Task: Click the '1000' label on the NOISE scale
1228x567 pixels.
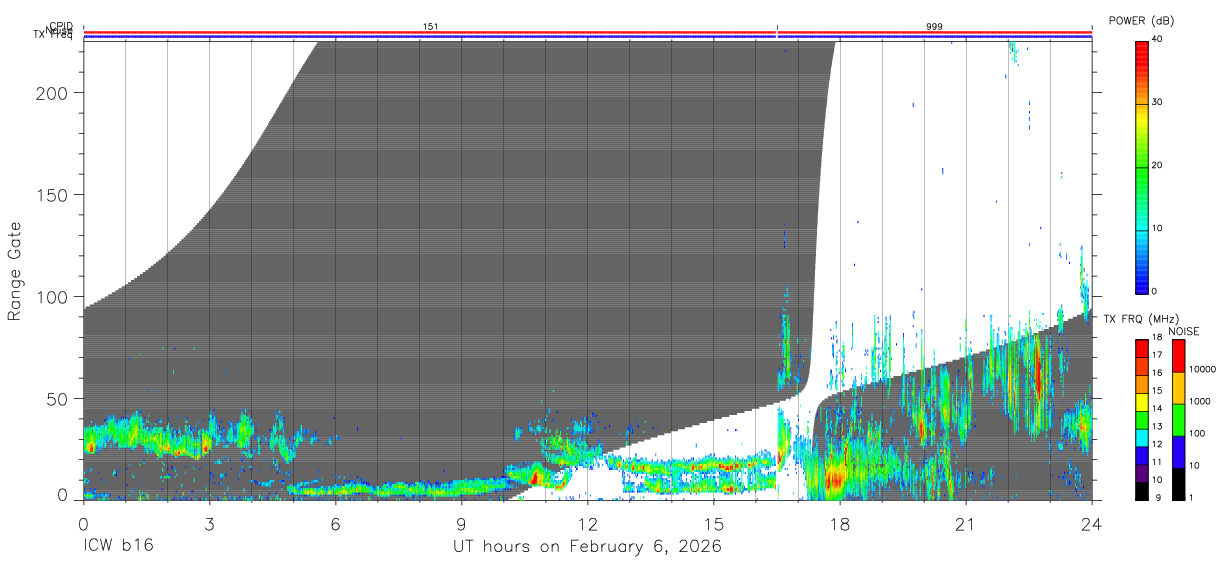Action: pyautogui.click(x=1201, y=402)
